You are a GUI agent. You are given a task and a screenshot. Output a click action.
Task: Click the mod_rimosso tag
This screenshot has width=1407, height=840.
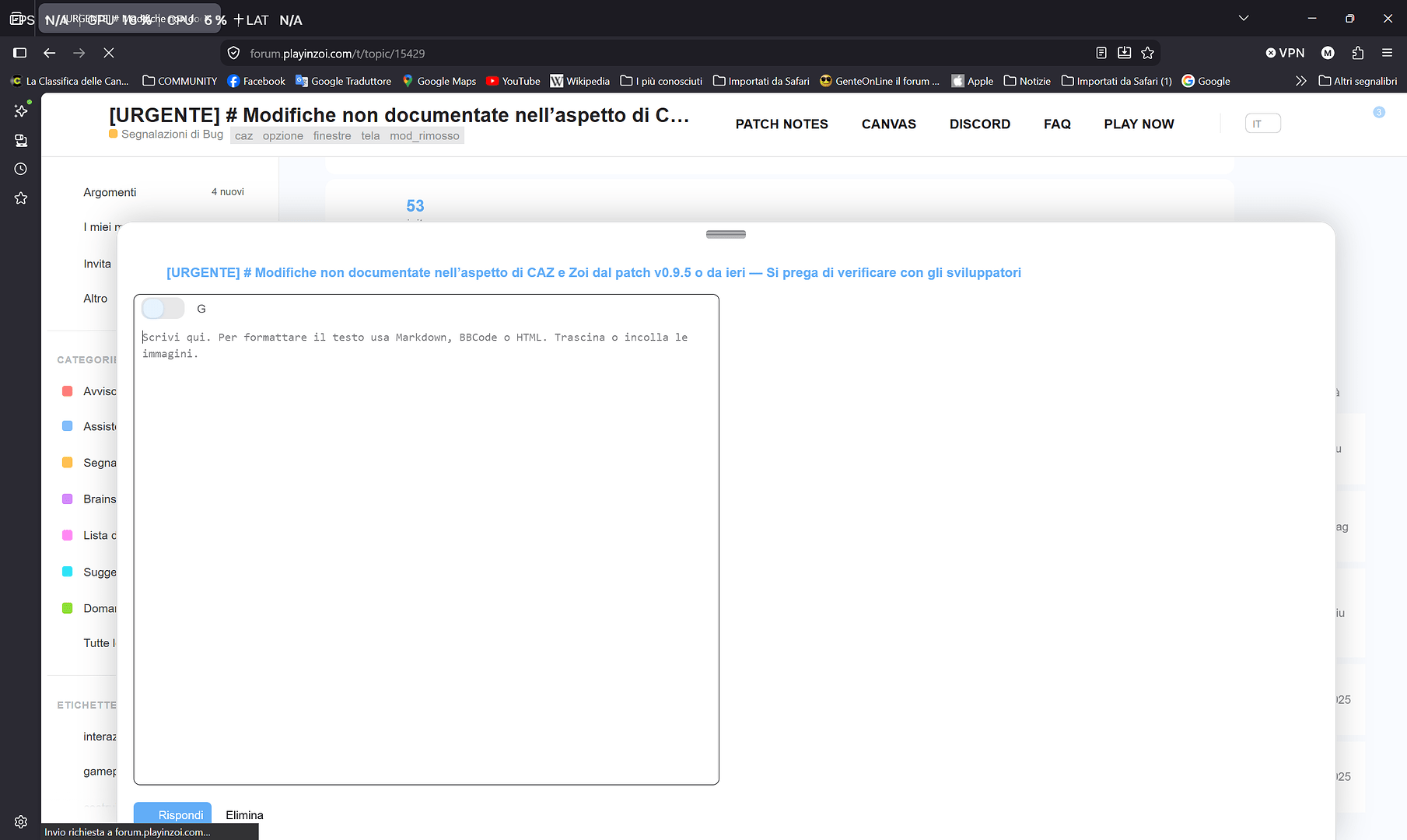coord(425,136)
